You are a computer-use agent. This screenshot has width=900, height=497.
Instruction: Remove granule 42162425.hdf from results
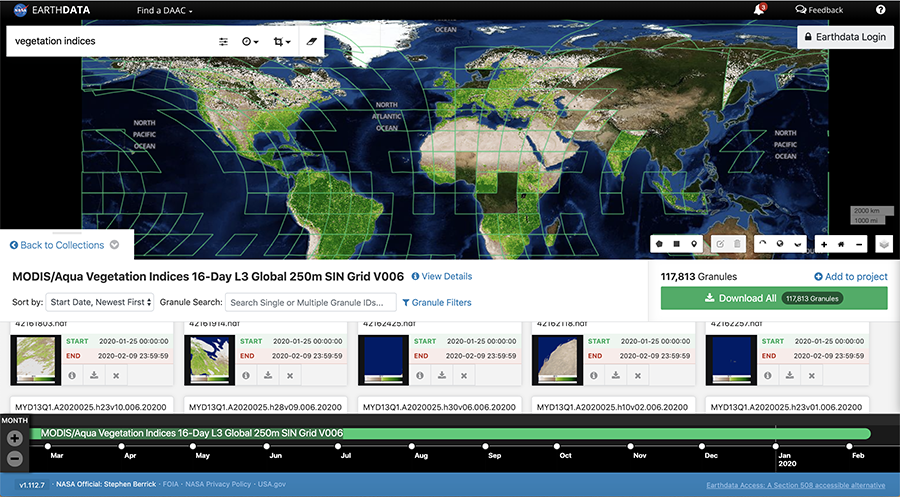(x=464, y=375)
